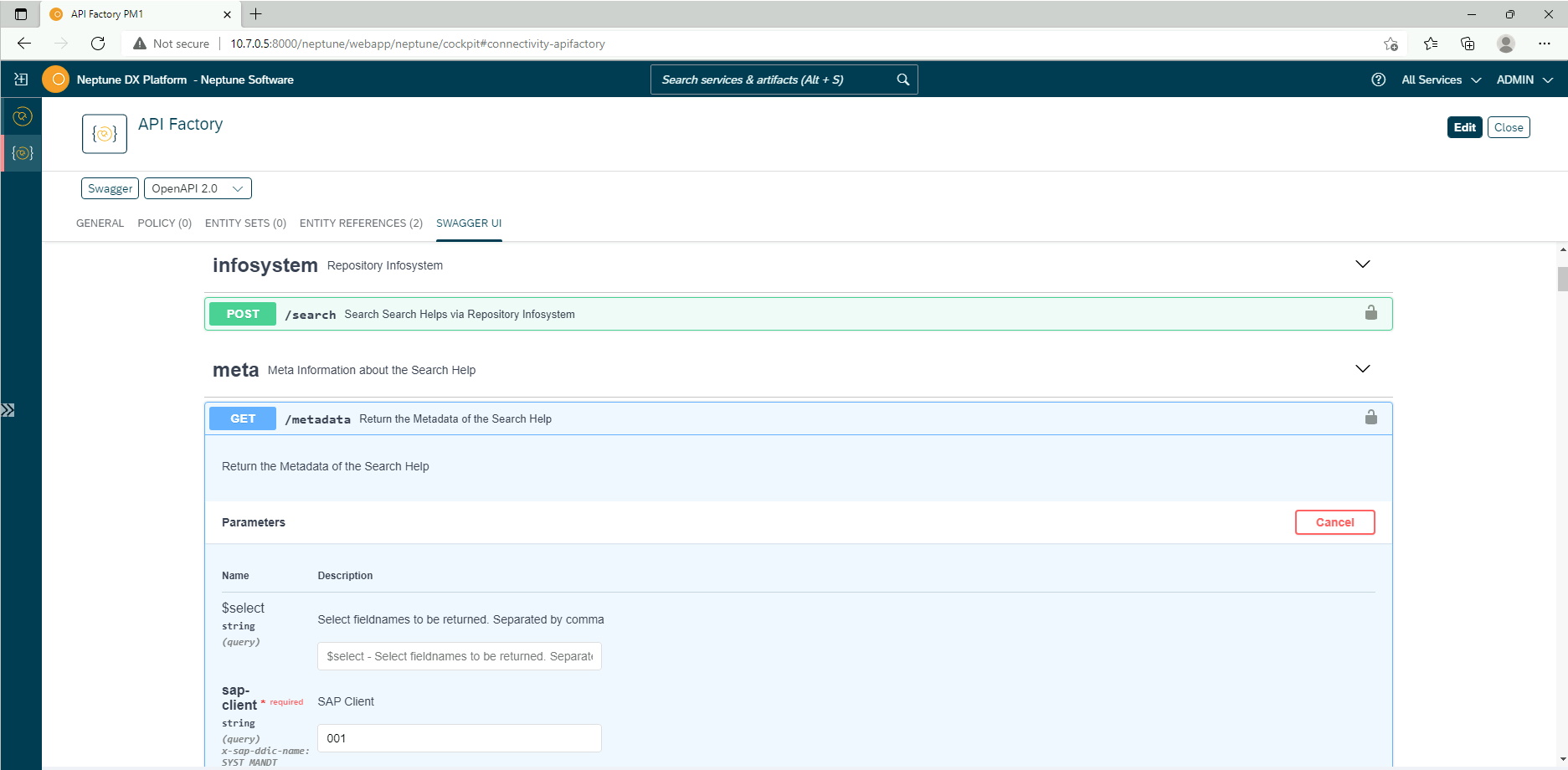Open the ADMIN user menu

pyautogui.click(x=1524, y=80)
